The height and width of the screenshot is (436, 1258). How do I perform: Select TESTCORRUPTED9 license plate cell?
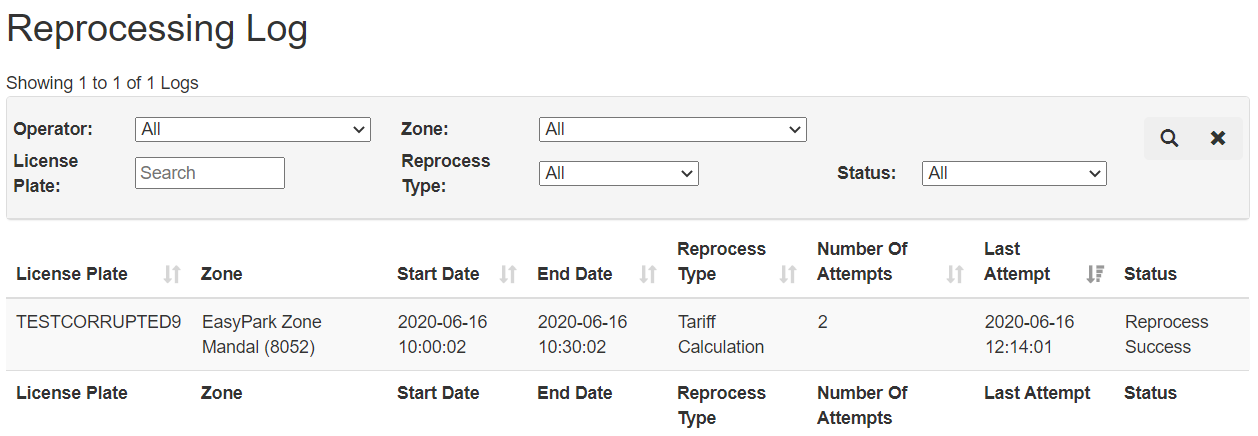click(x=99, y=322)
